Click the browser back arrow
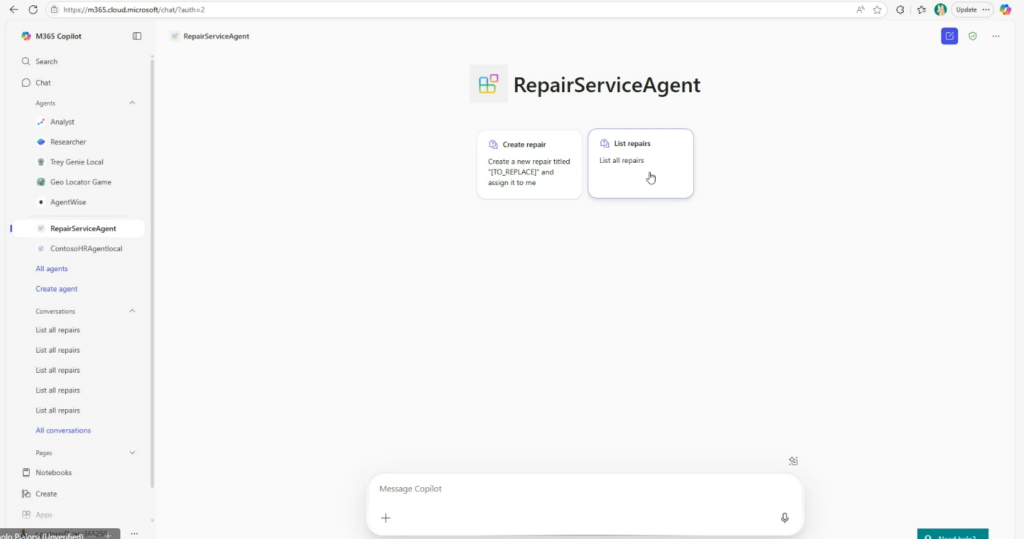The image size is (1024, 539). [x=14, y=10]
